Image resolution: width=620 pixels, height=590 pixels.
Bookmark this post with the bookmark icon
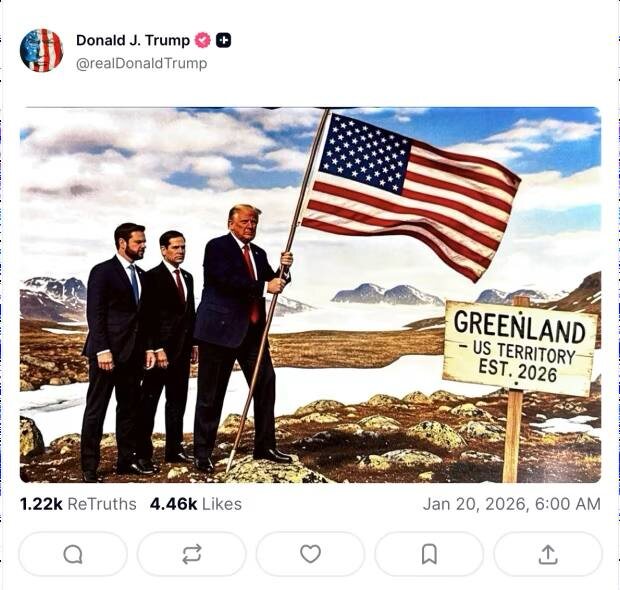(429, 554)
